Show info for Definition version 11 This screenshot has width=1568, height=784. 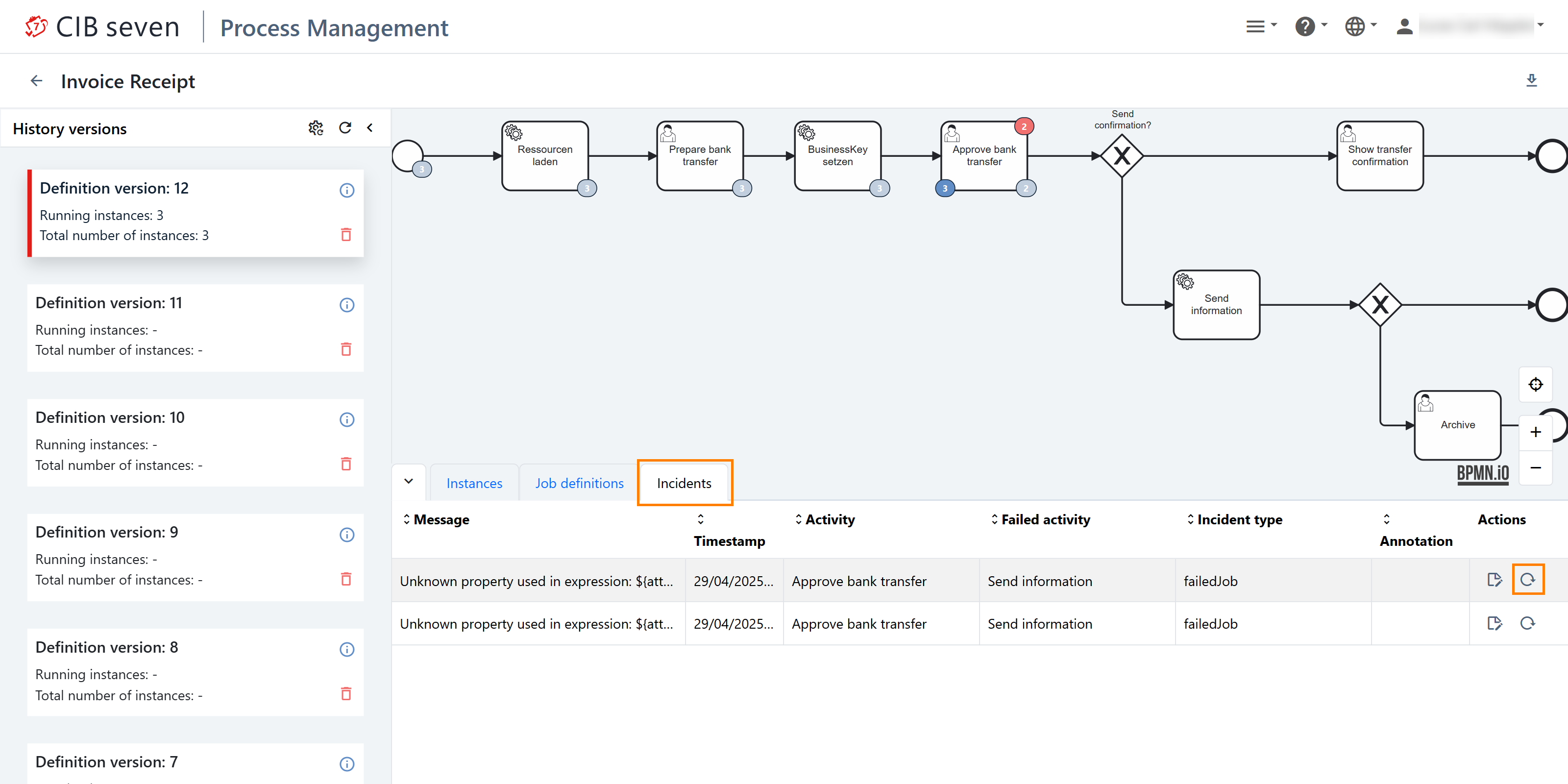click(x=347, y=305)
